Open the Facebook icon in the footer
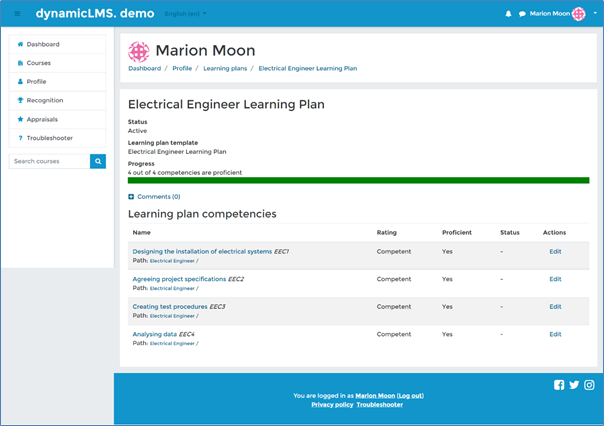 tap(559, 385)
